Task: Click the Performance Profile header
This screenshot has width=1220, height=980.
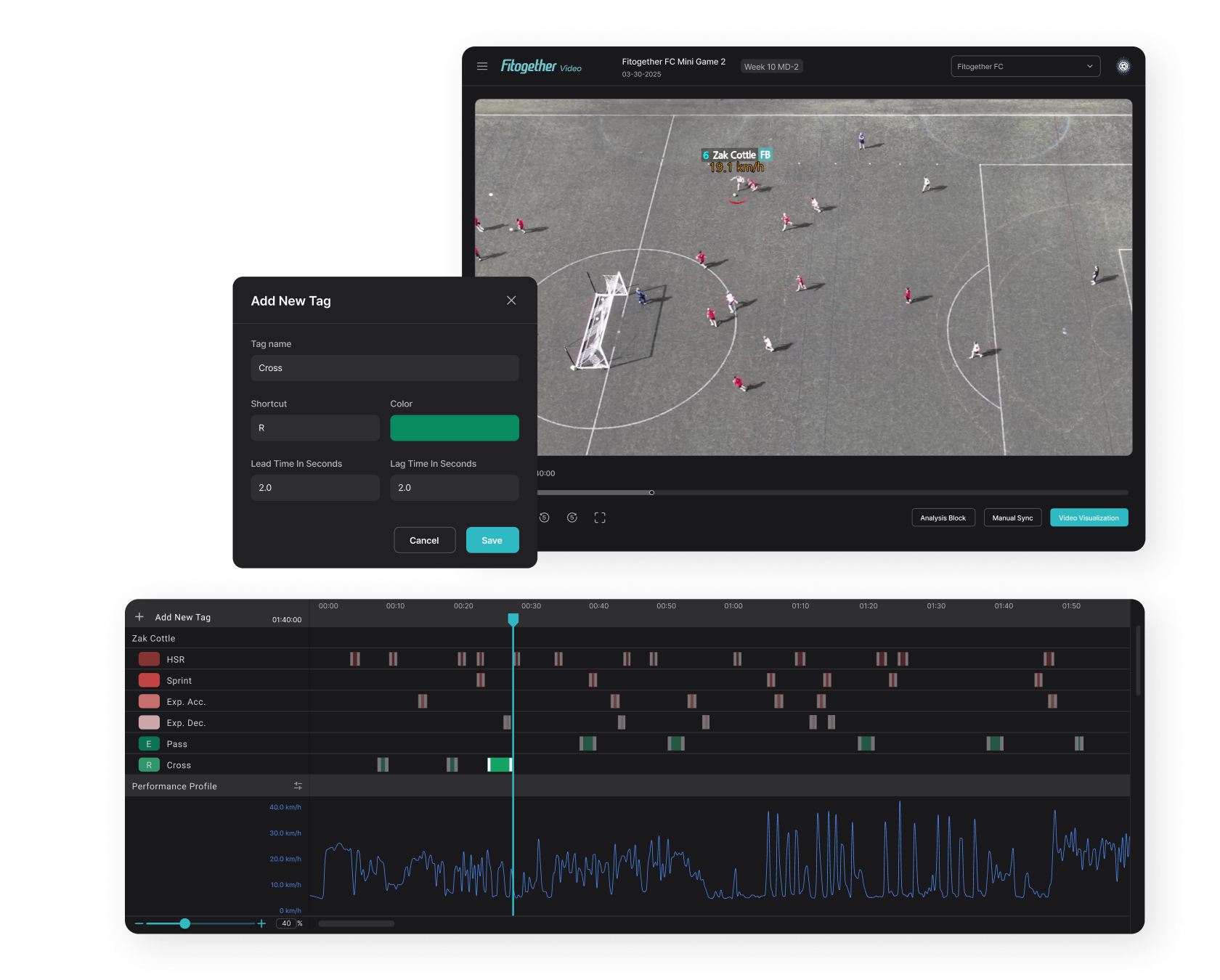Action: click(x=174, y=786)
